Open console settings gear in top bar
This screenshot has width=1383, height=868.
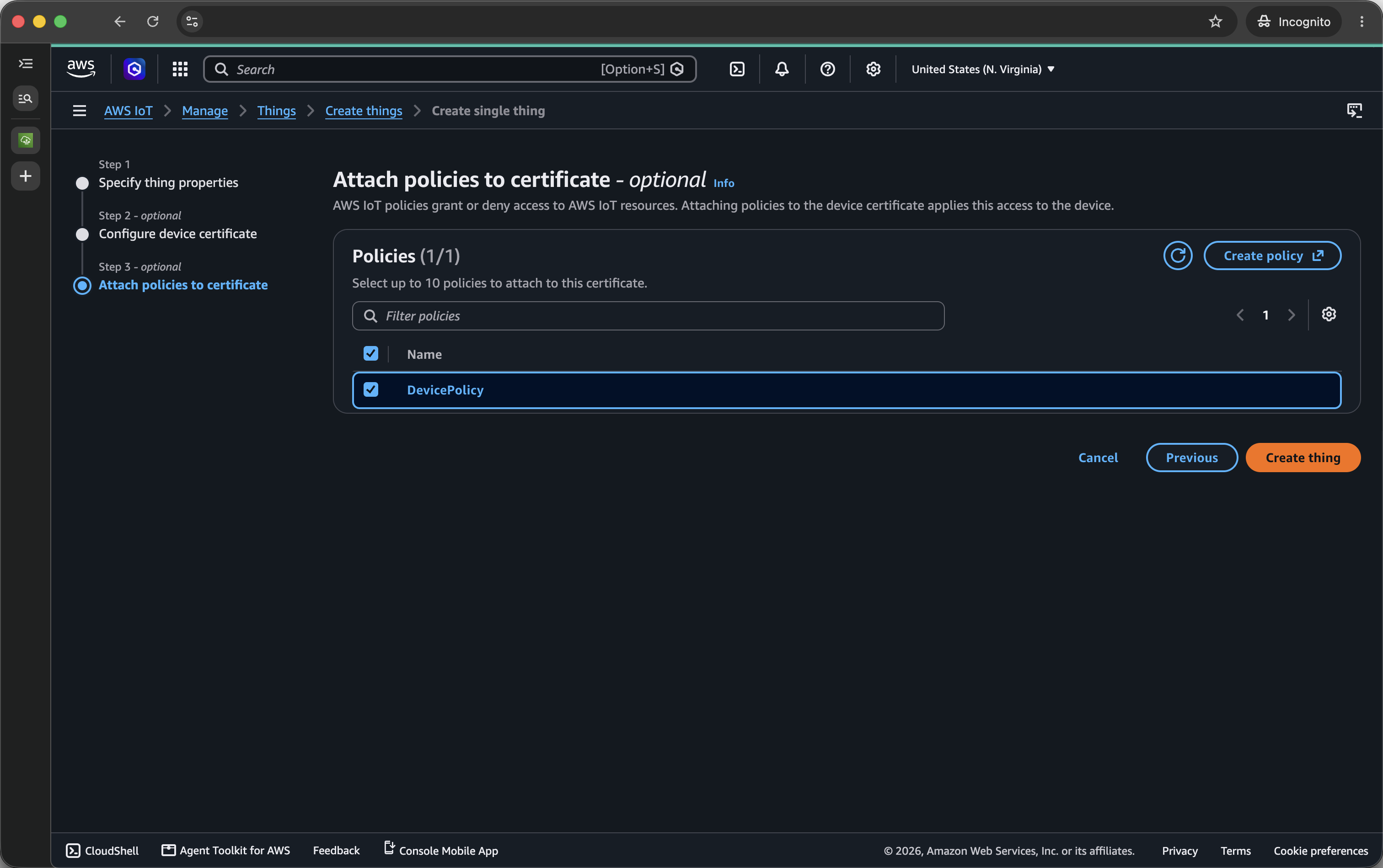(x=873, y=69)
